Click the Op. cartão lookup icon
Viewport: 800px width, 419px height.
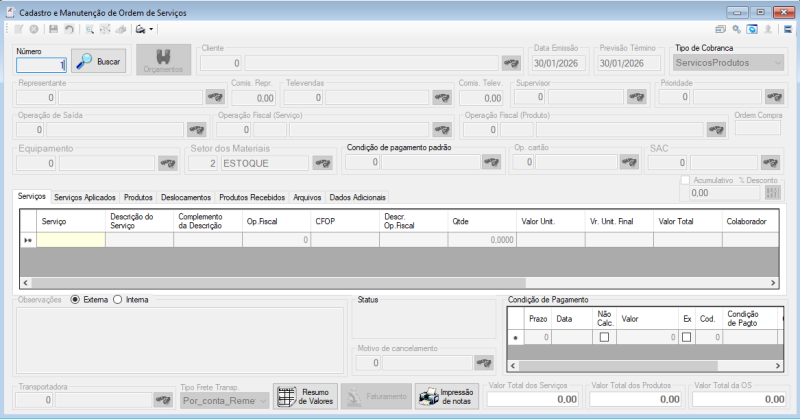(x=629, y=162)
